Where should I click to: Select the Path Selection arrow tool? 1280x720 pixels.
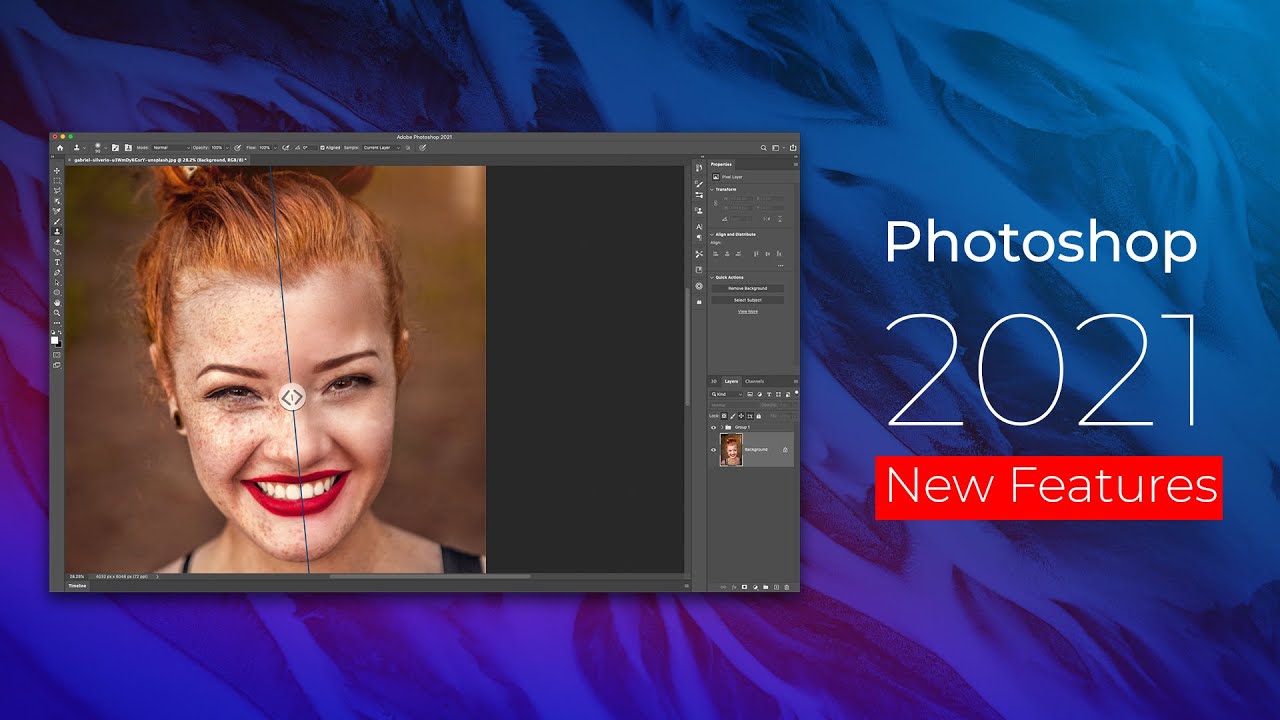[57, 282]
